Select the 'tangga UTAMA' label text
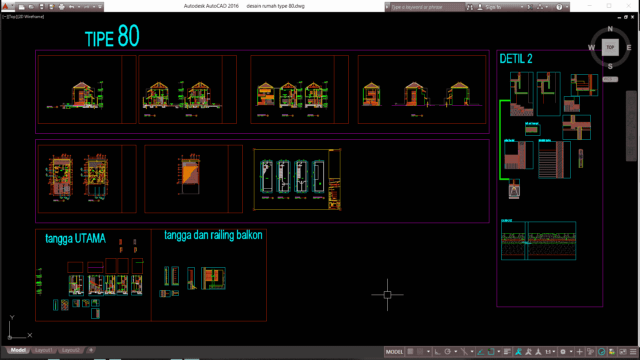The height and width of the screenshot is (360, 640). pyautogui.click(x=75, y=239)
